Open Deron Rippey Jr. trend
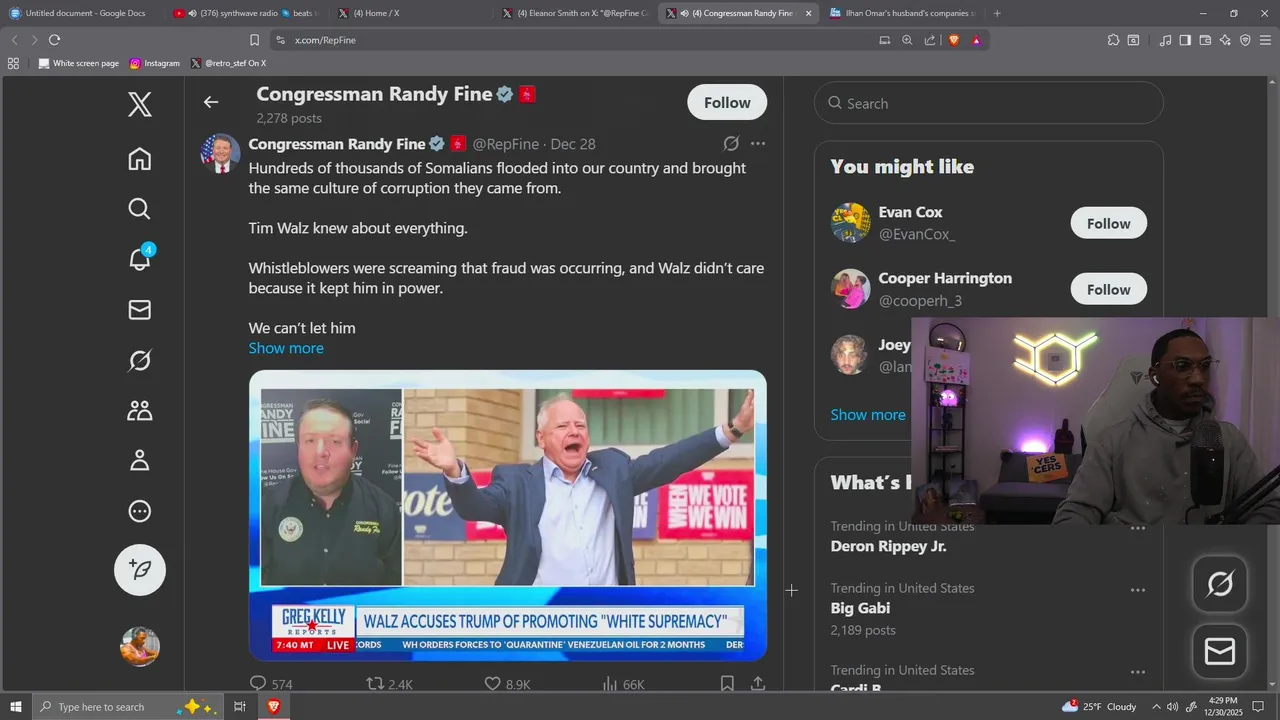This screenshot has width=1280, height=720. [888, 546]
